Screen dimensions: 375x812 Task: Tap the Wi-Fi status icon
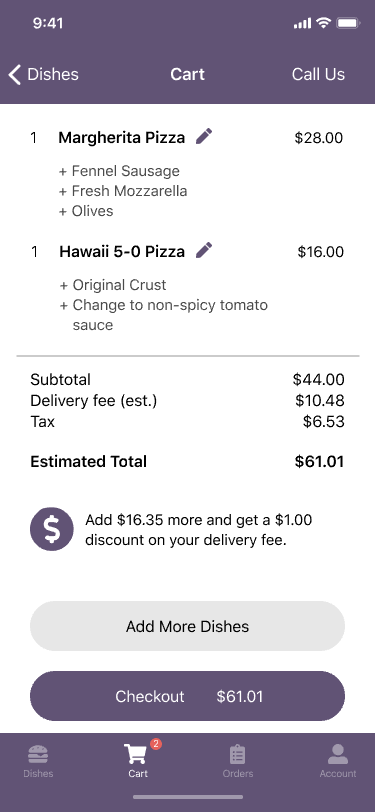pos(324,23)
